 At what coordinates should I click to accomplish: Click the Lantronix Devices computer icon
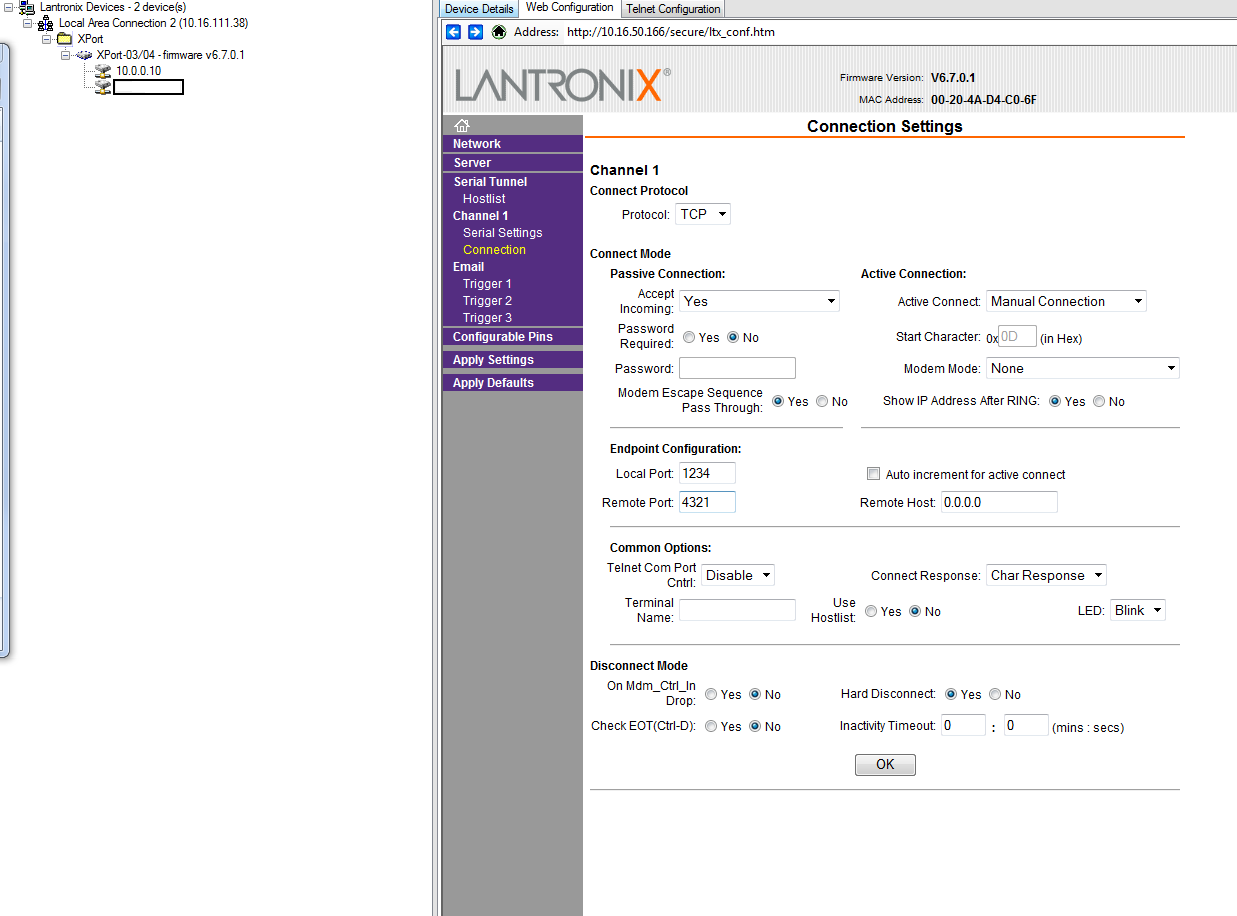[27, 7]
